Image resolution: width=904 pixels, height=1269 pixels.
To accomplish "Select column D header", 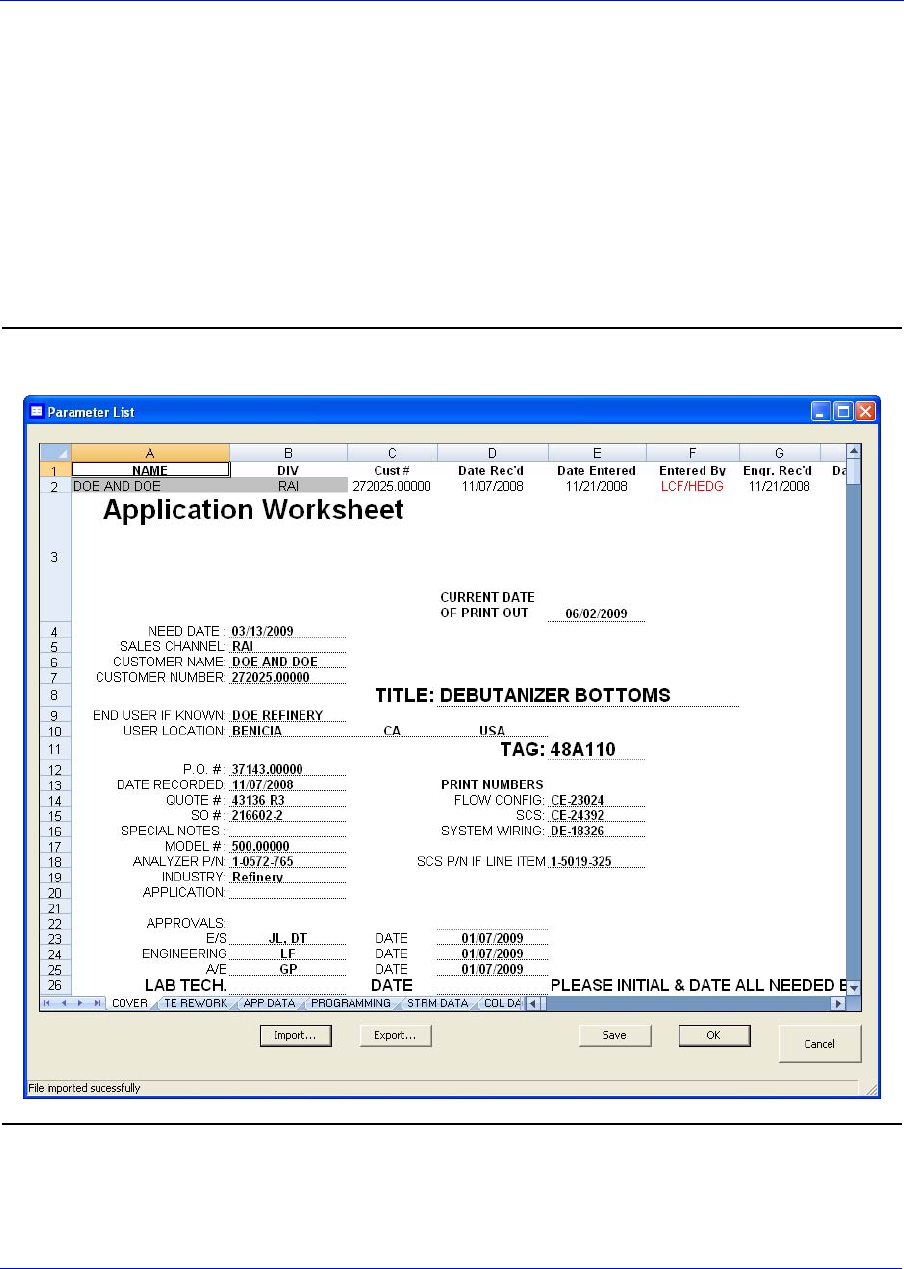I will click(492, 453).
